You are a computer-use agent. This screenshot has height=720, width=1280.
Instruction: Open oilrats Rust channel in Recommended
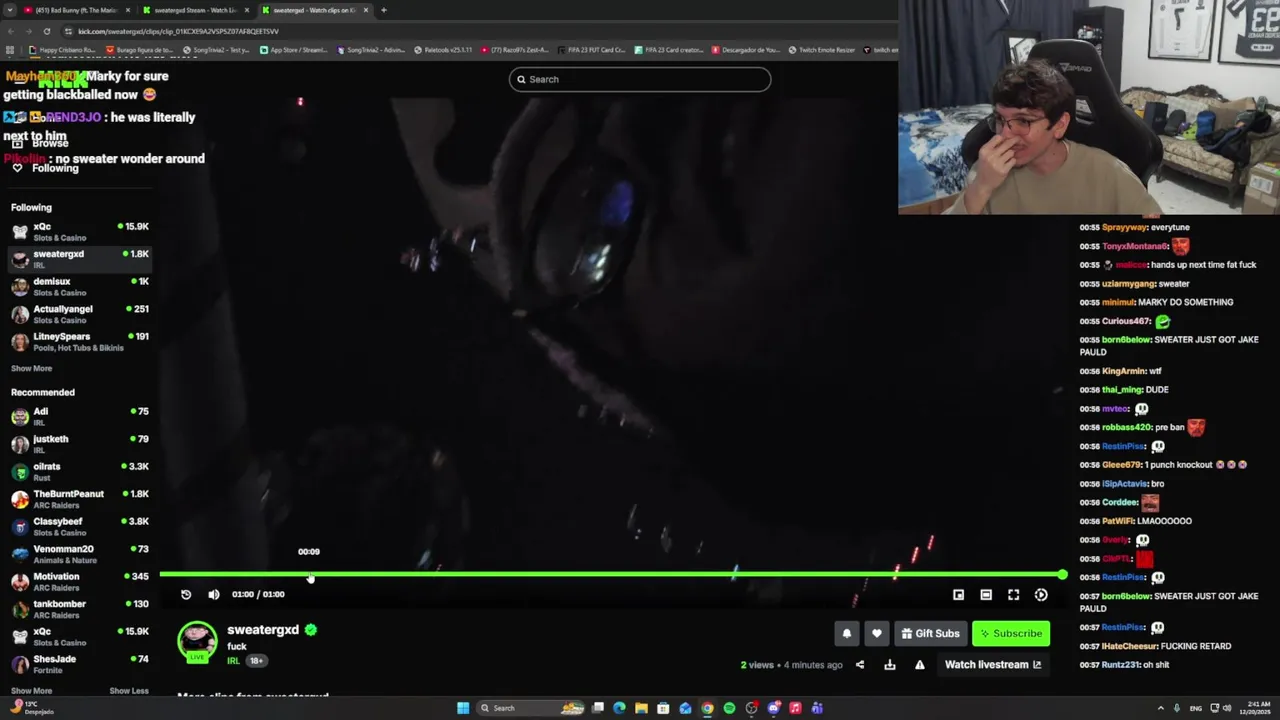[80, 471]
